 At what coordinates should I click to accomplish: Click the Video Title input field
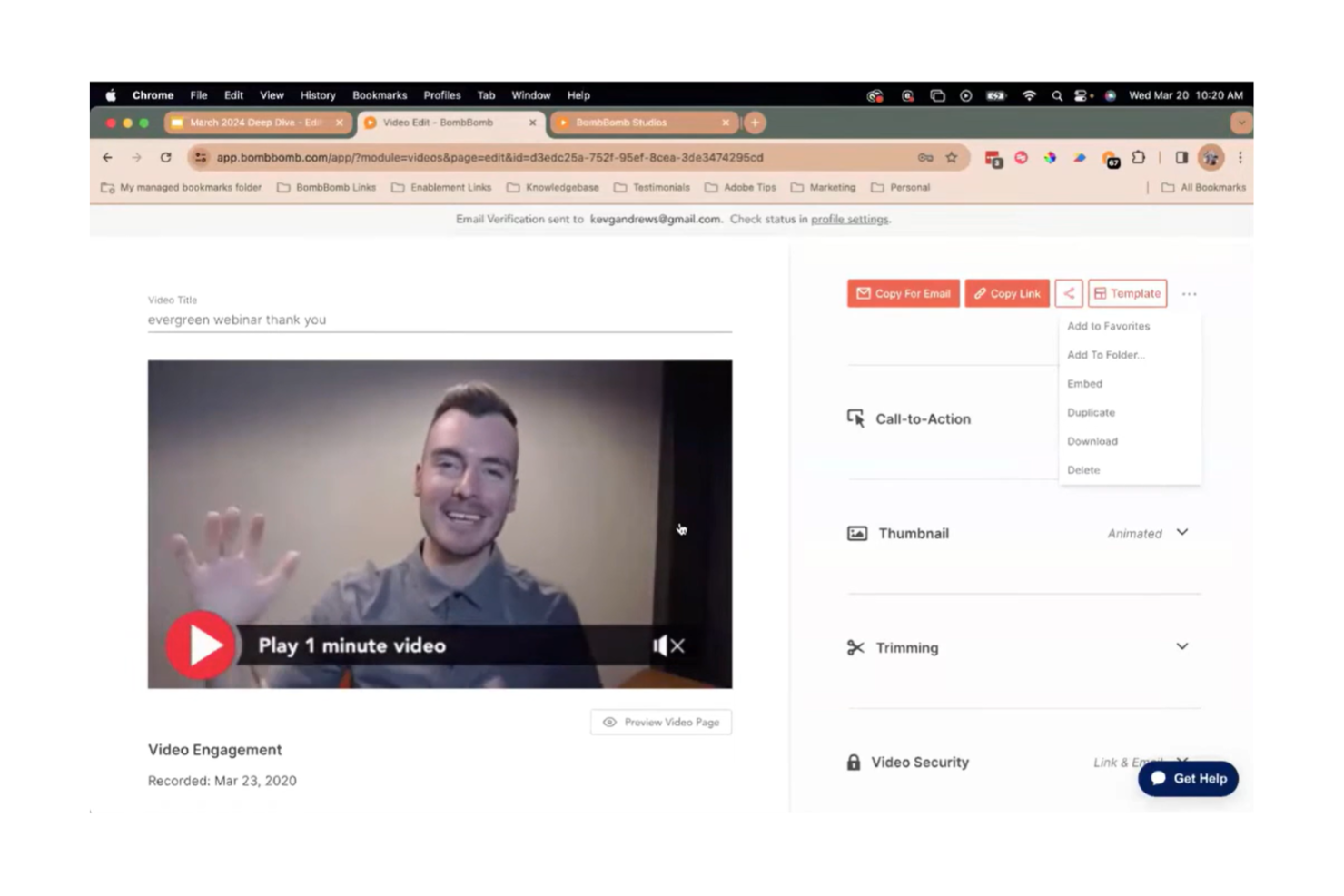coord(439,320)
